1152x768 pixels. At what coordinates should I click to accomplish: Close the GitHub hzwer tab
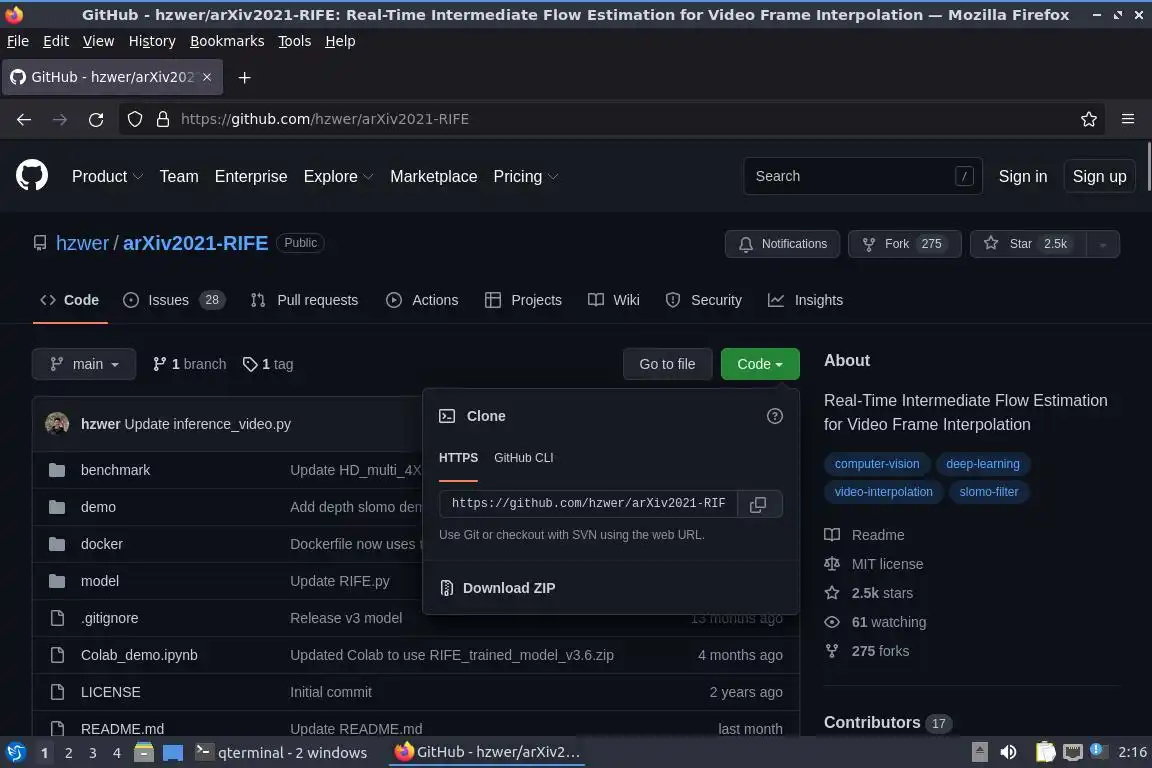[x=207, y=76]
